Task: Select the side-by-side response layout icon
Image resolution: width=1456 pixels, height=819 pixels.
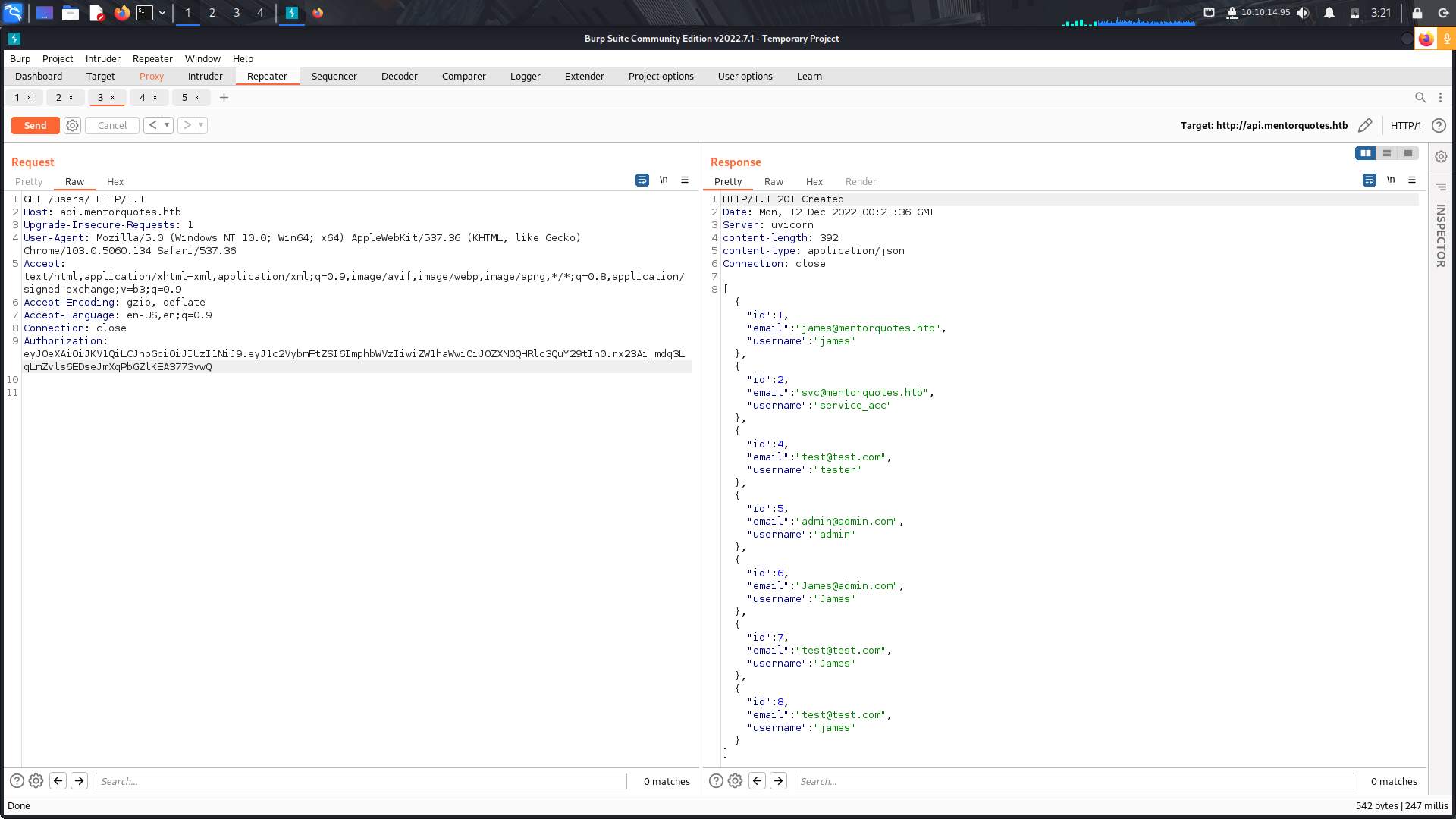Action: [1366, 153]
